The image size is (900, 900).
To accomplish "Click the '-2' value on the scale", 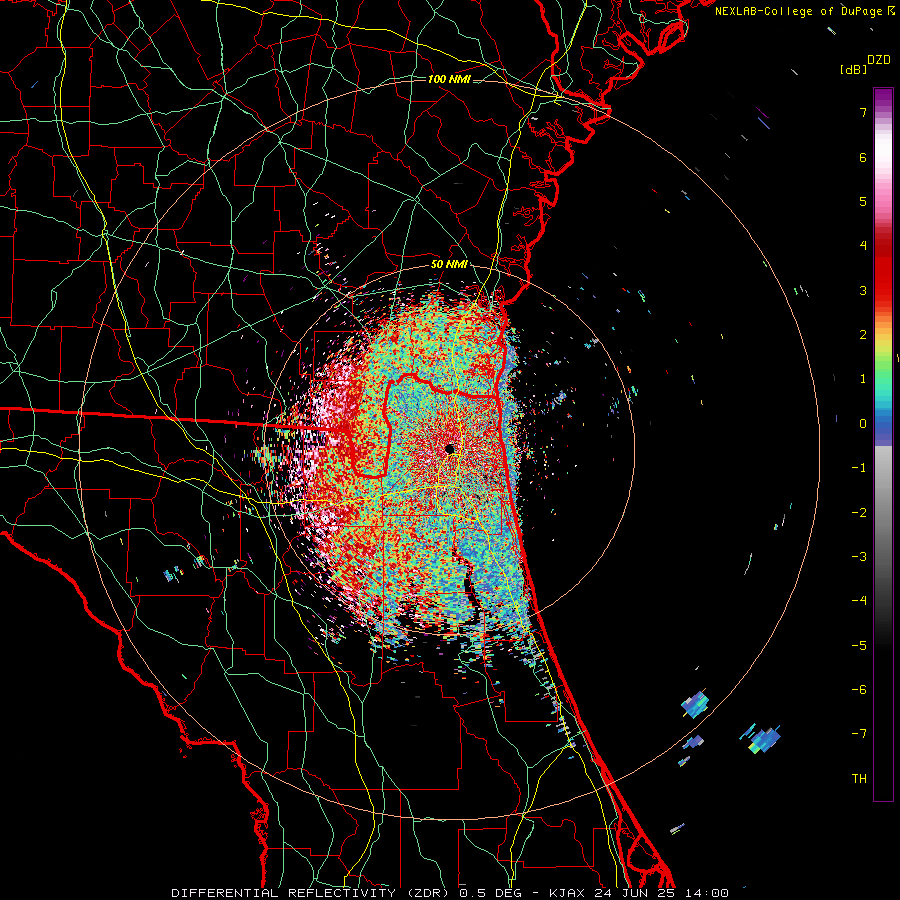I will pyautogui.click(x=859, y=512).
